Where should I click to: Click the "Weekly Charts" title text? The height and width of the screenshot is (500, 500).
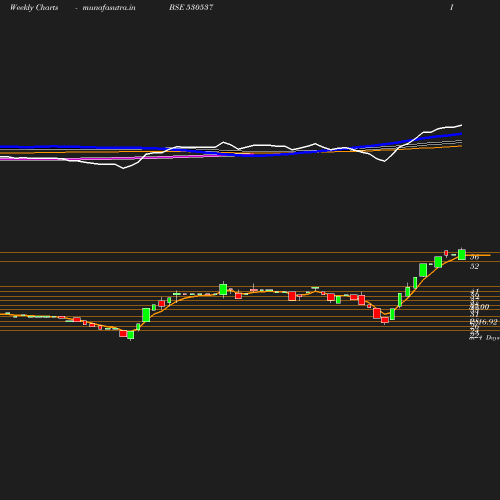[x=34, y=8]
